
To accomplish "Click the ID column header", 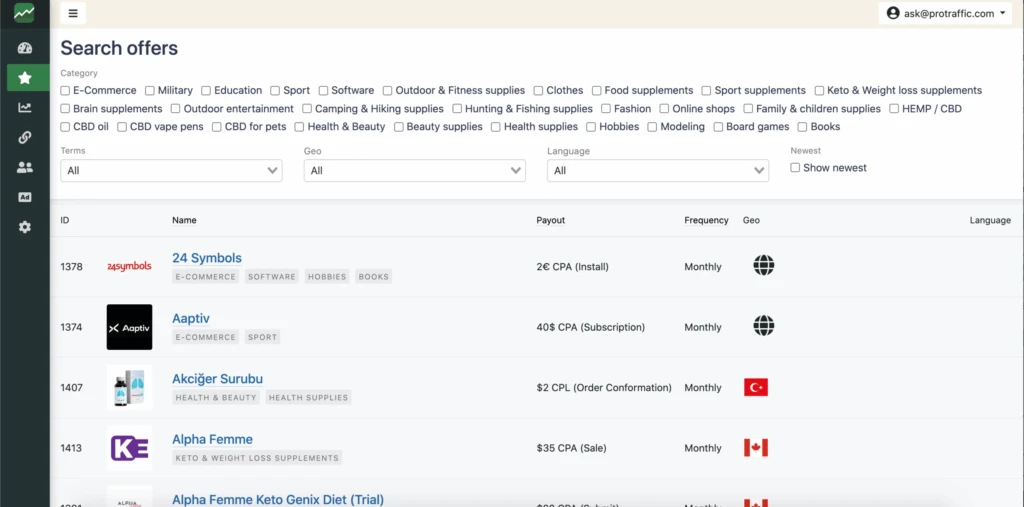I will (x=65, y=220).
